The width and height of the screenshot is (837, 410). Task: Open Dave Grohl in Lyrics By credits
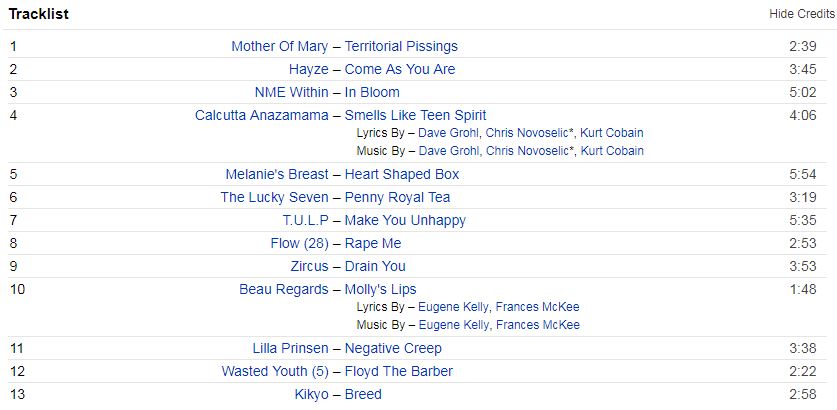coord(450,133)
